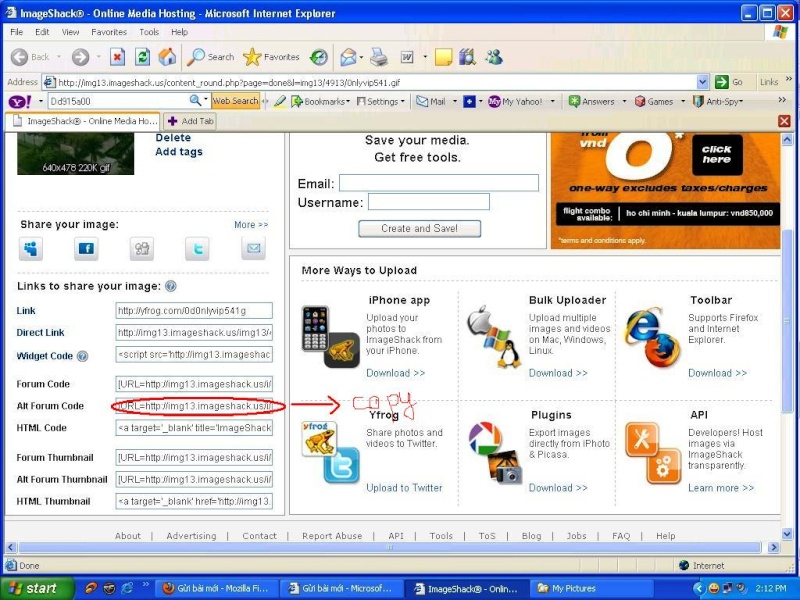Open the Favorites menu

point(109,32)
